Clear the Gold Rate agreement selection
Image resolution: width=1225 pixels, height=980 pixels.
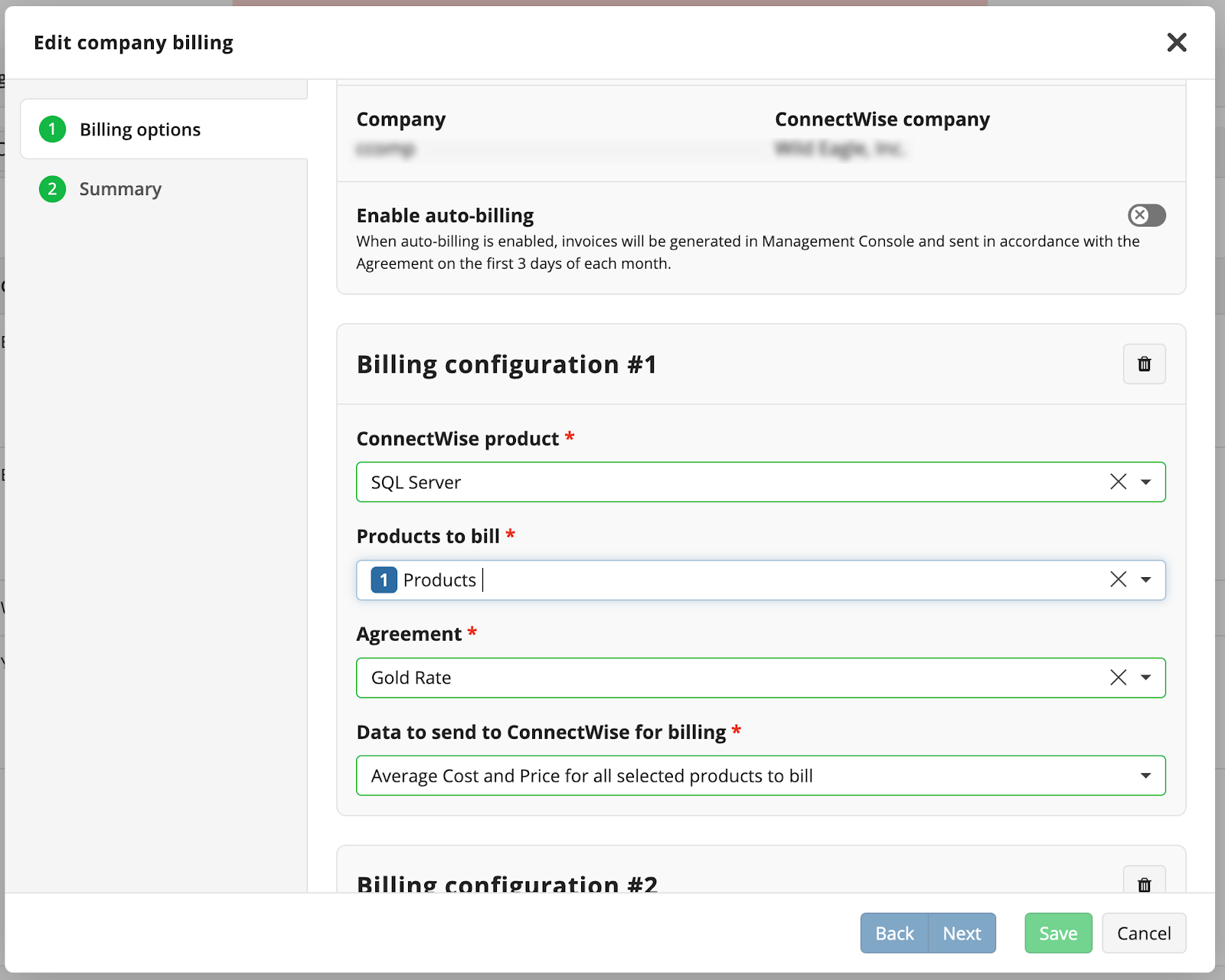tap(1118, 678)
